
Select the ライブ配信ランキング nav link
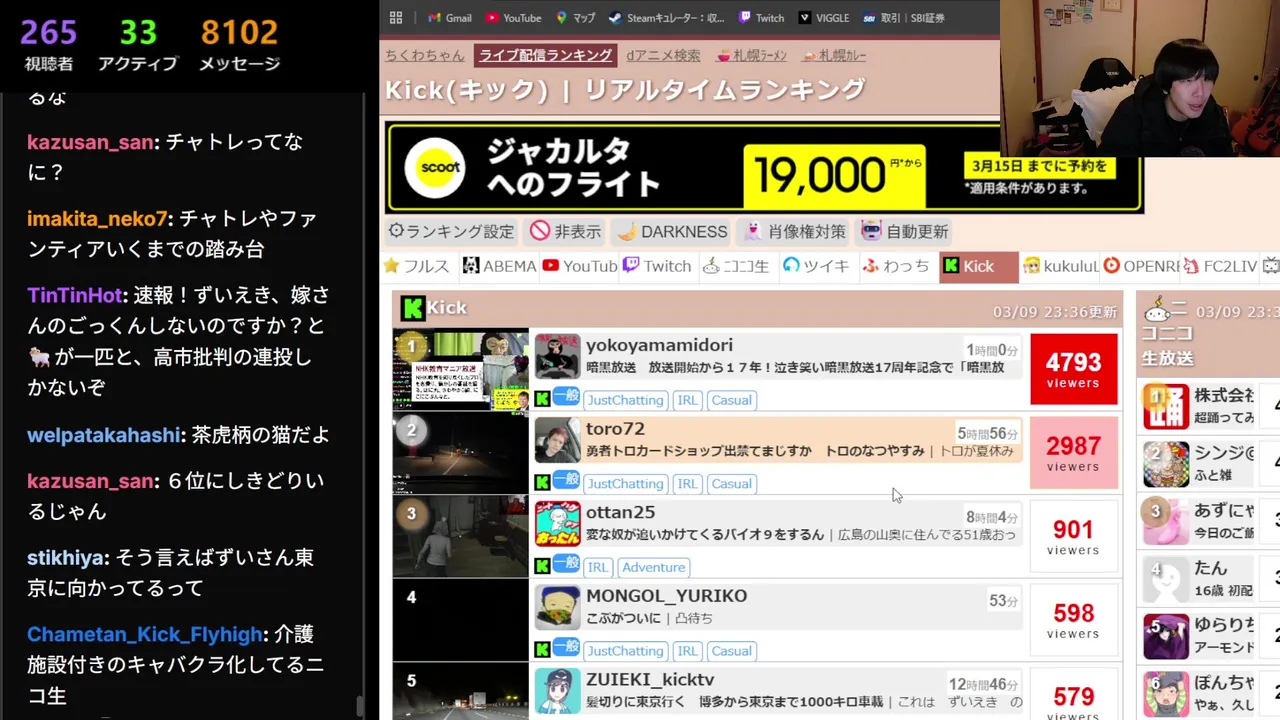click(x=545, y=55)
